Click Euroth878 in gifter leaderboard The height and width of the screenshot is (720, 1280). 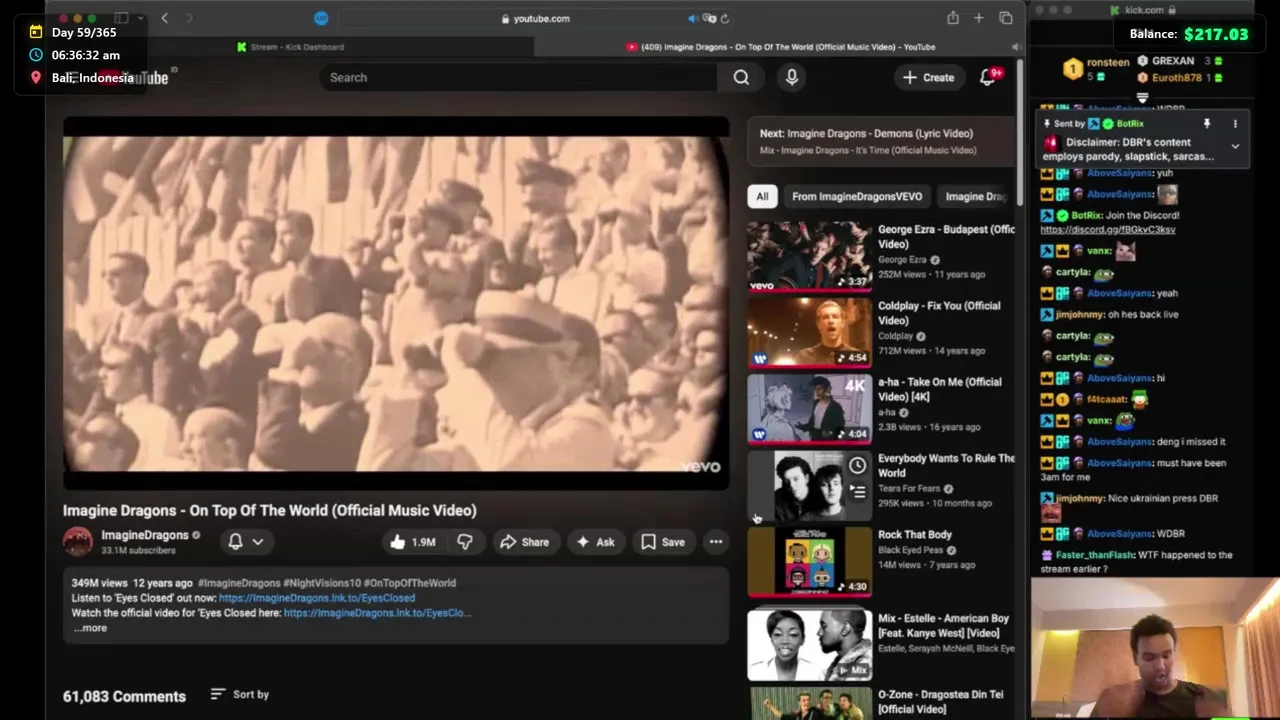pyautogui.click(x=1178, y=77)
